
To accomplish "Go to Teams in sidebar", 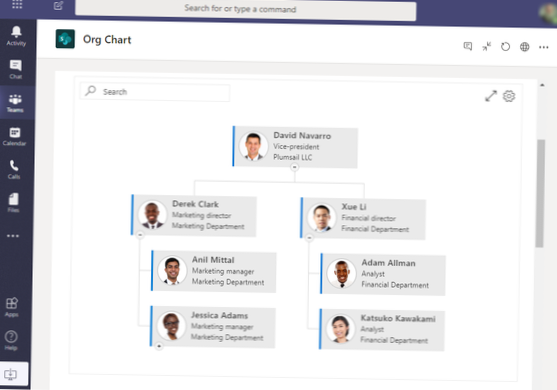I will pos(15,103).
